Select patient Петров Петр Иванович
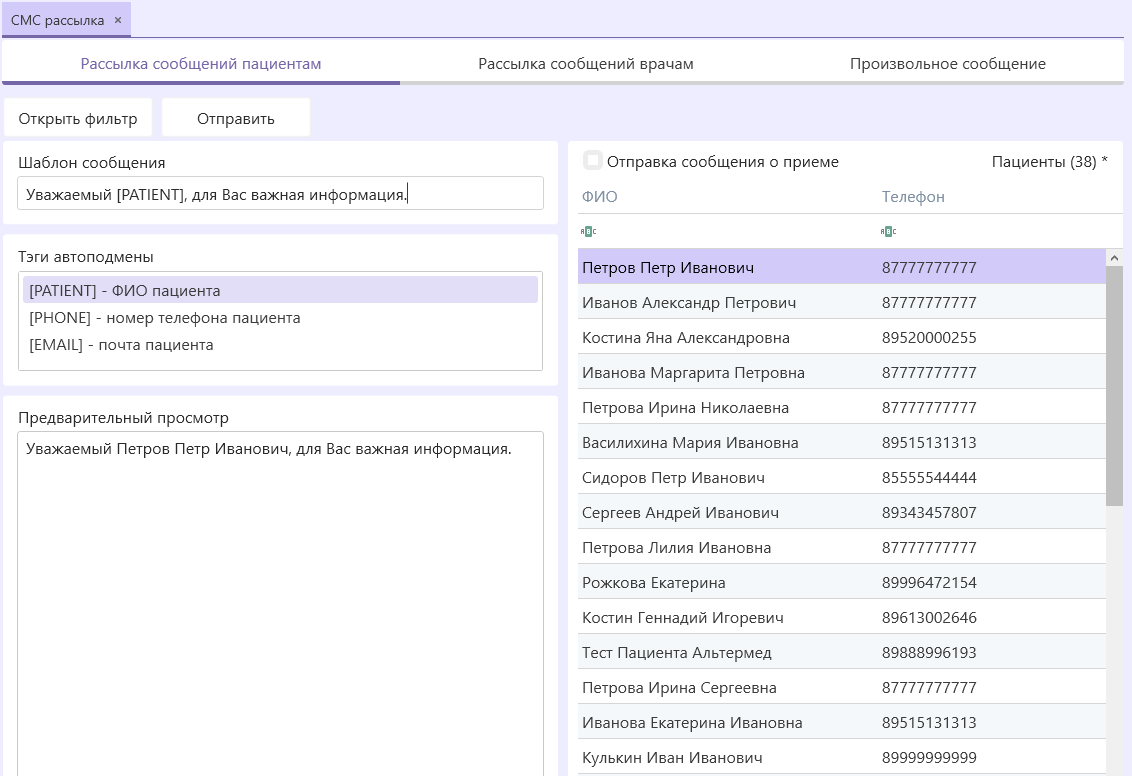 [842, 267]
